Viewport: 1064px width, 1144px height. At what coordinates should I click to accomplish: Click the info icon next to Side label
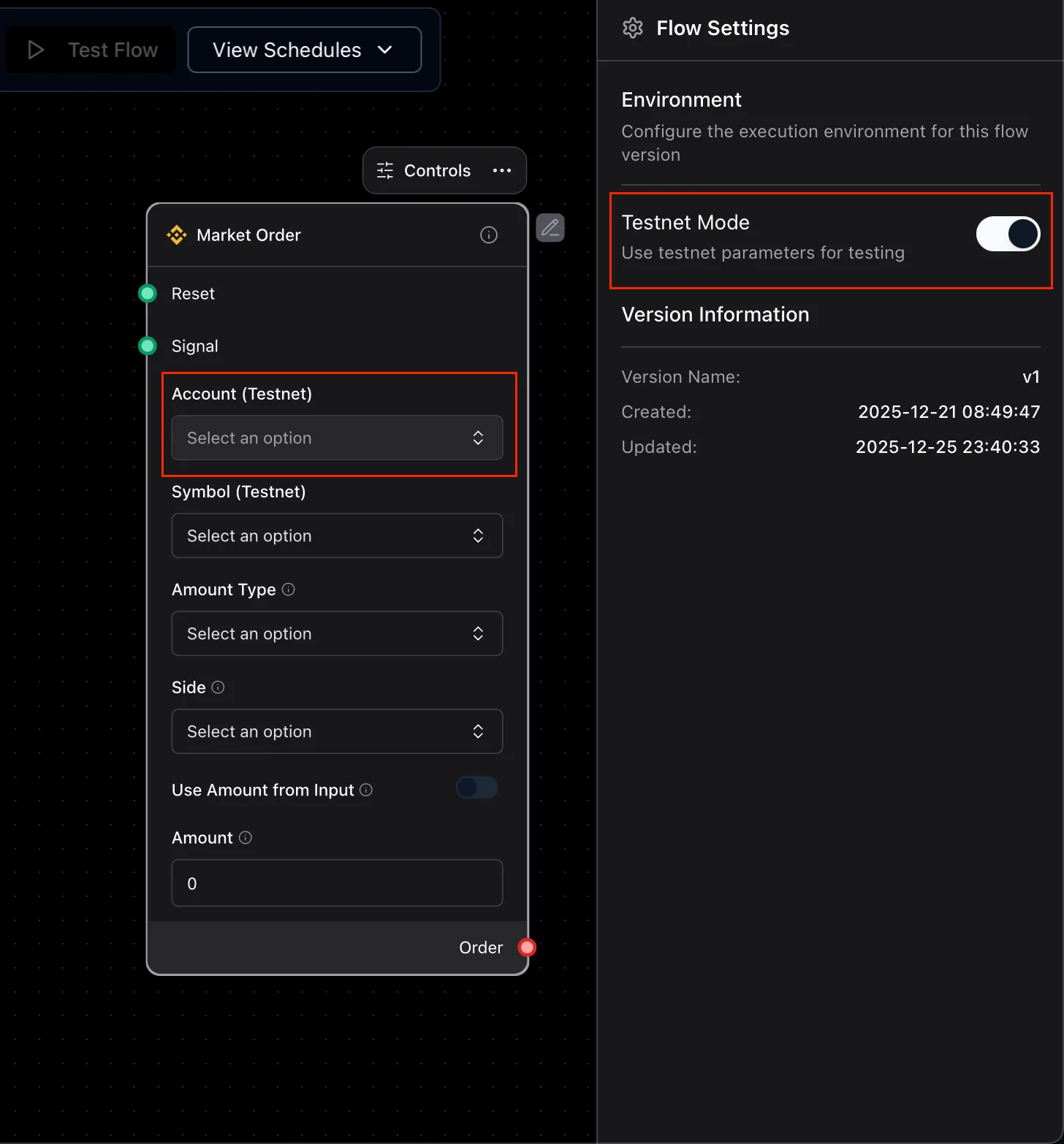point(218,687)
